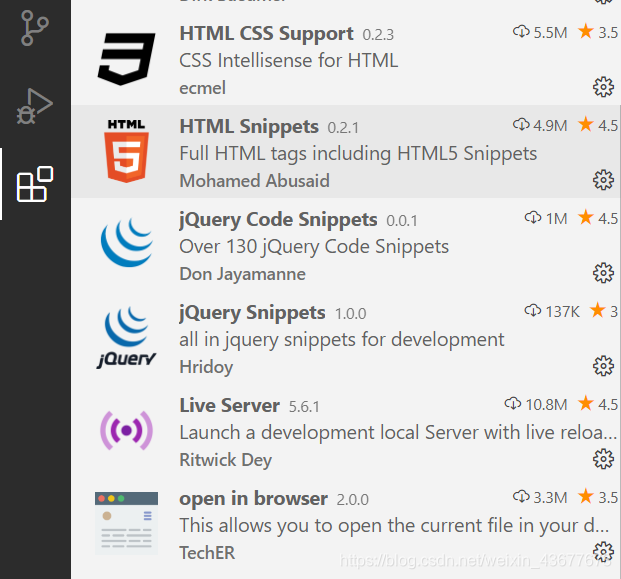Click version number 0.2.3
Viewport: 621px width, 579px height.
click(378, 35)
